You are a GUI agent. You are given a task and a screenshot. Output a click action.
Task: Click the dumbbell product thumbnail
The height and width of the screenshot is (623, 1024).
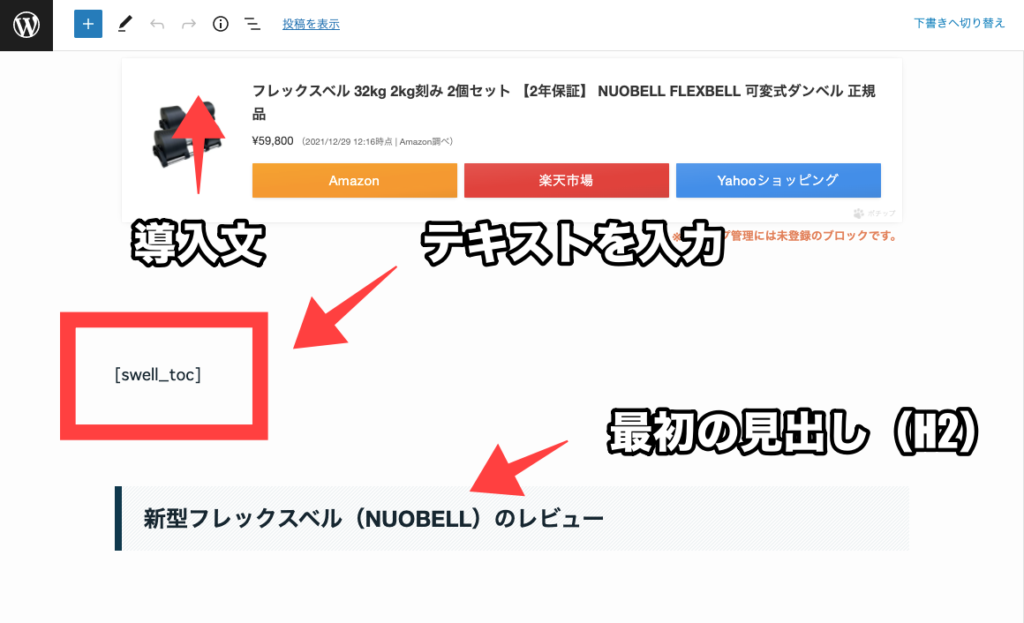[187, 137]
